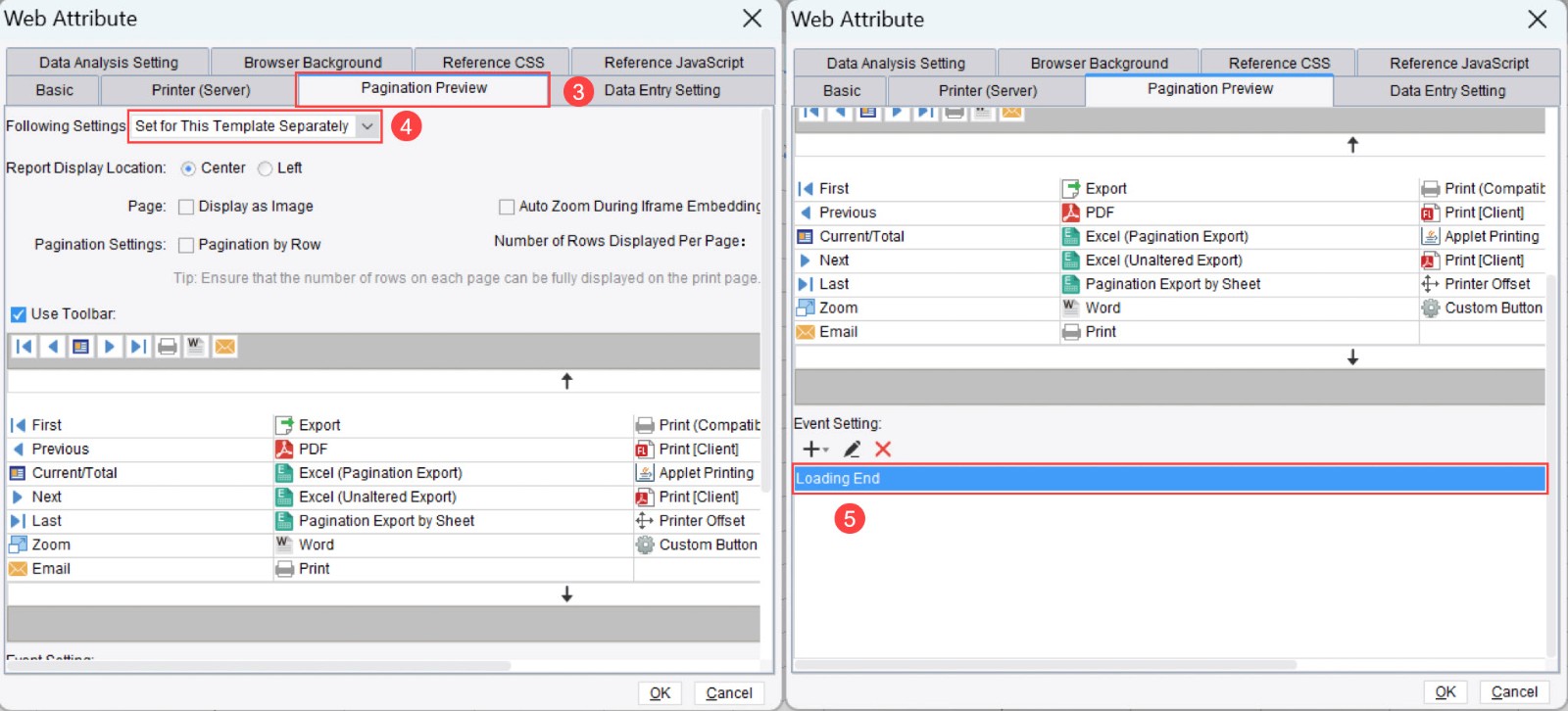The width and height of the screenshot is (1568, 711).
Task: Click OK button in right window
Action: click(x=1445, y=691)
